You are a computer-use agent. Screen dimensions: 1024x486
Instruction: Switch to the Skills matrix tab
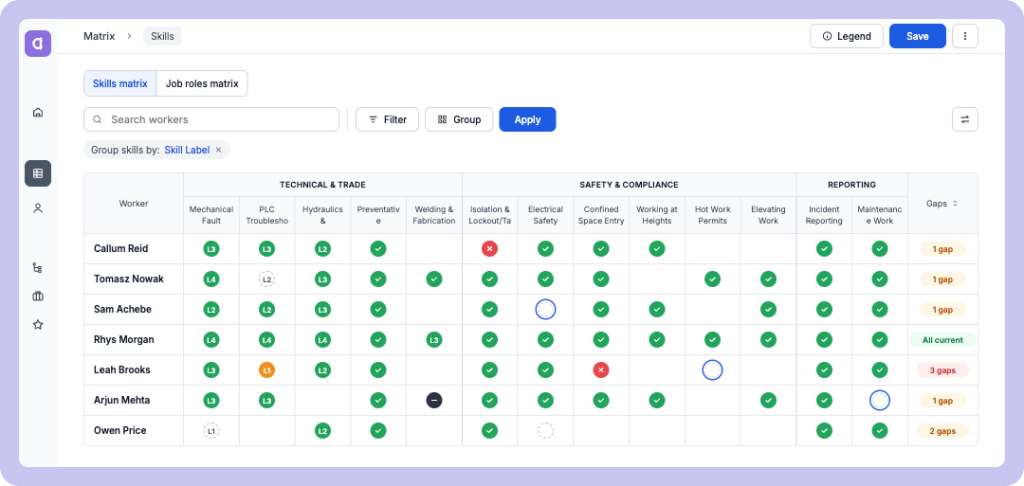pyautogui.click(x=120, y=84)
